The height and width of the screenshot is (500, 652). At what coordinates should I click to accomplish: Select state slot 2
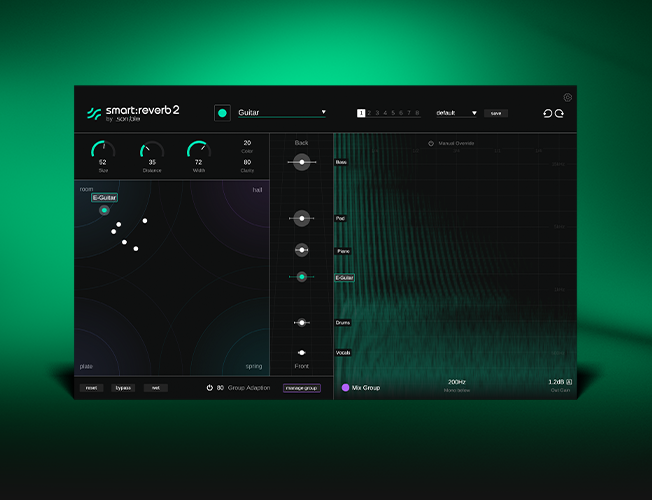(x=369, y=113)
